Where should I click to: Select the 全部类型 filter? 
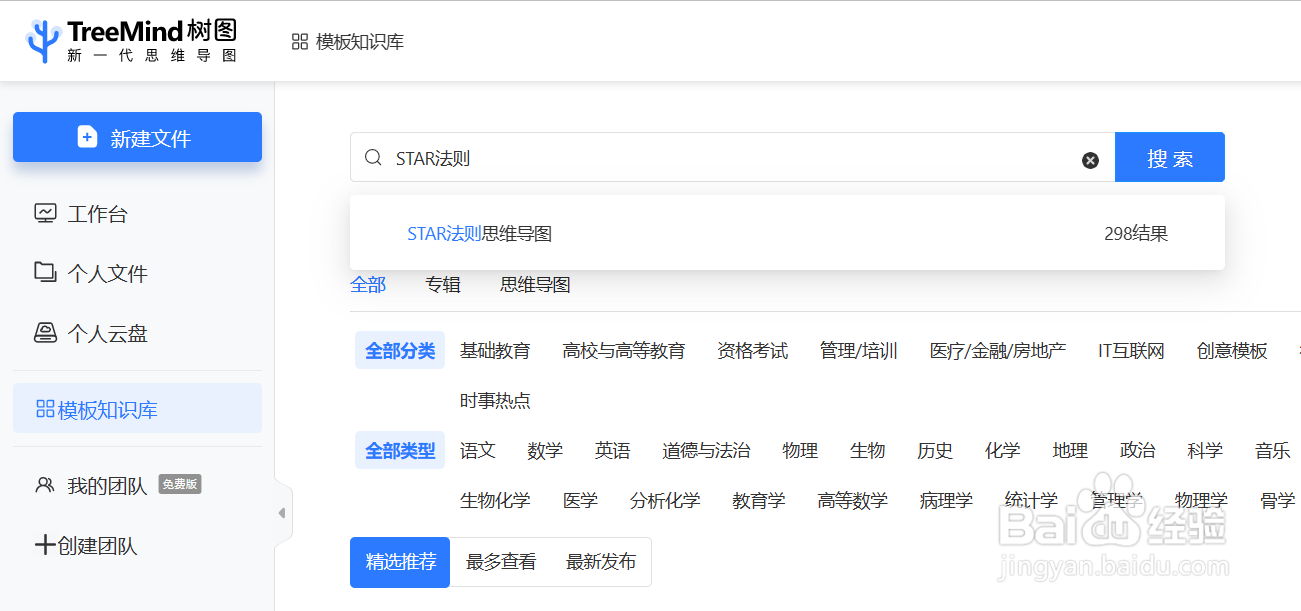[x=400, y=451]
